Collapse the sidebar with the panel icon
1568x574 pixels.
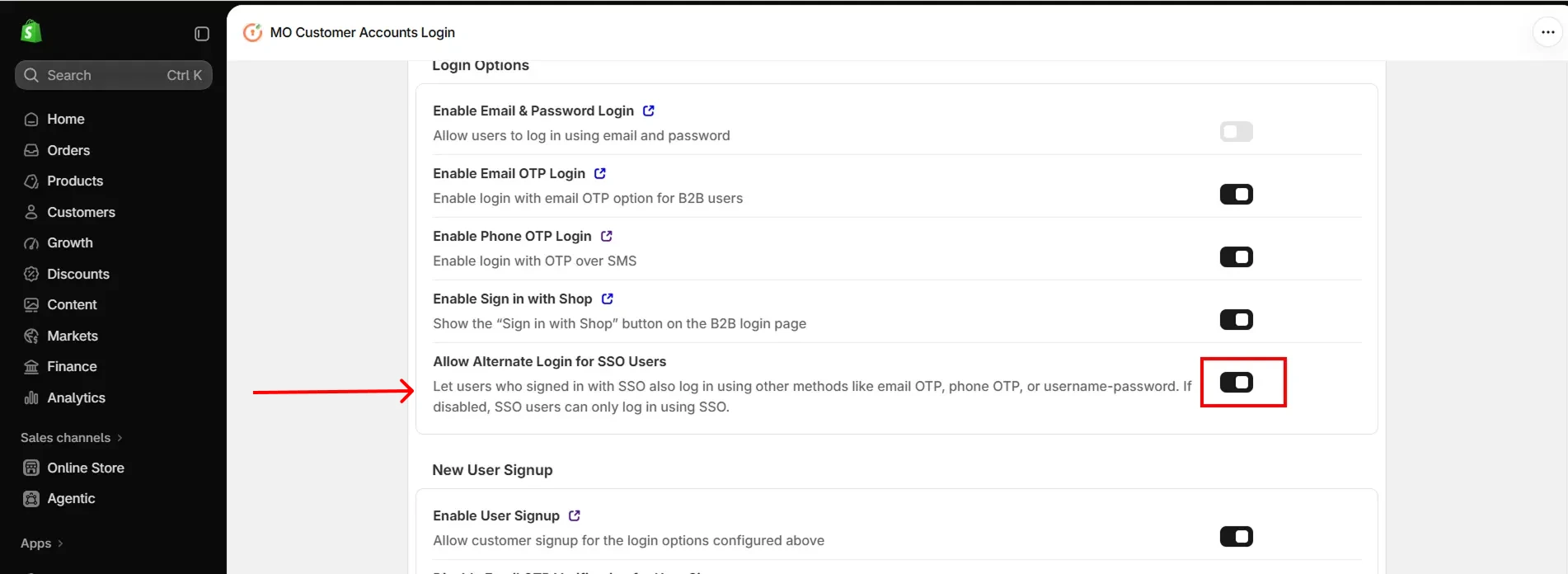coord(202,34)
